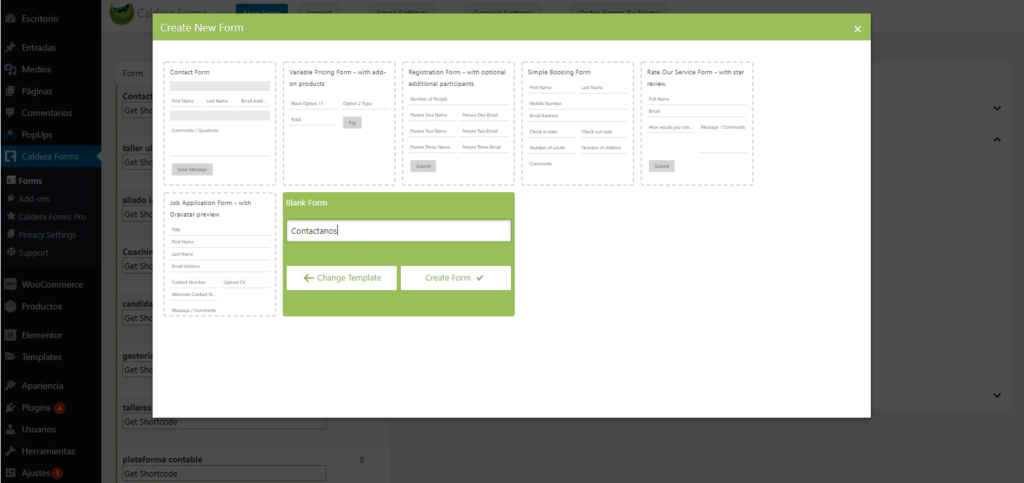Click Create Form button with checkmark
The height and width of the screenshot is (483, 1024).
(x=455, y=278)
